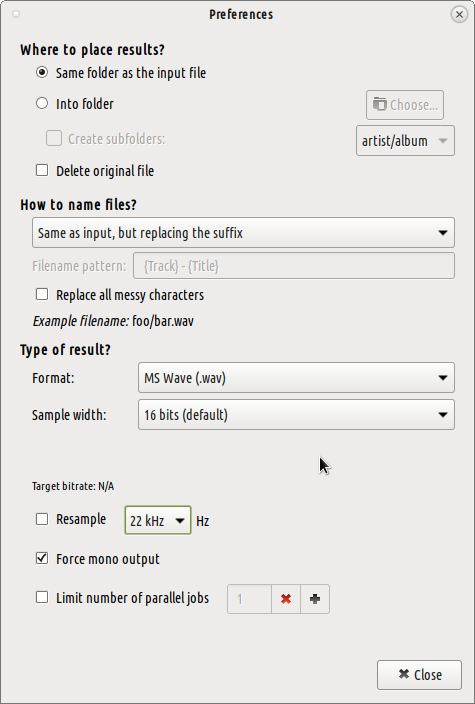Enable the Resample checkbox
Image resolution: width=475 pixels, height=704 pixels.
(42, 519)
